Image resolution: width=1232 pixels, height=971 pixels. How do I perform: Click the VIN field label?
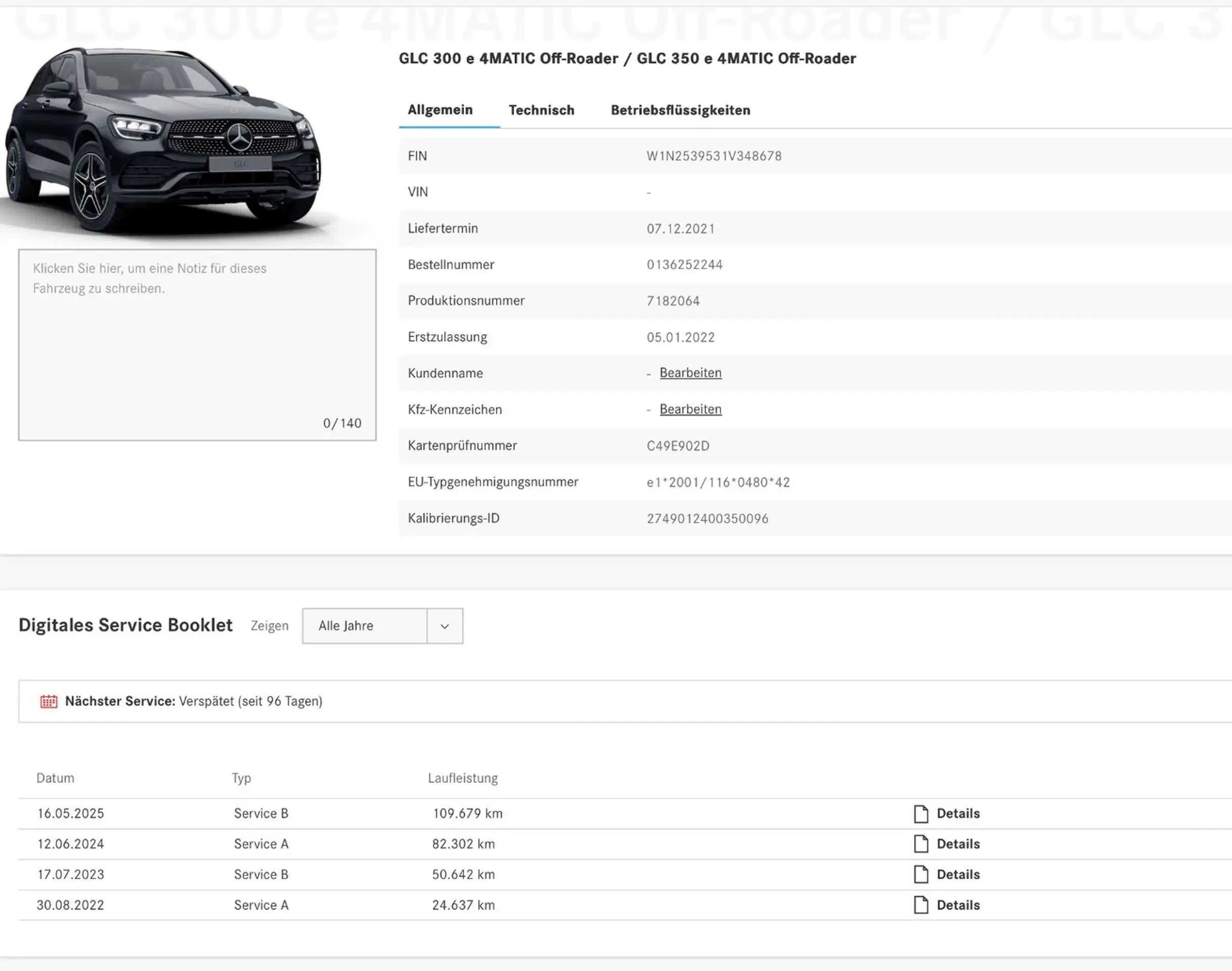click(x=418, y=192)
